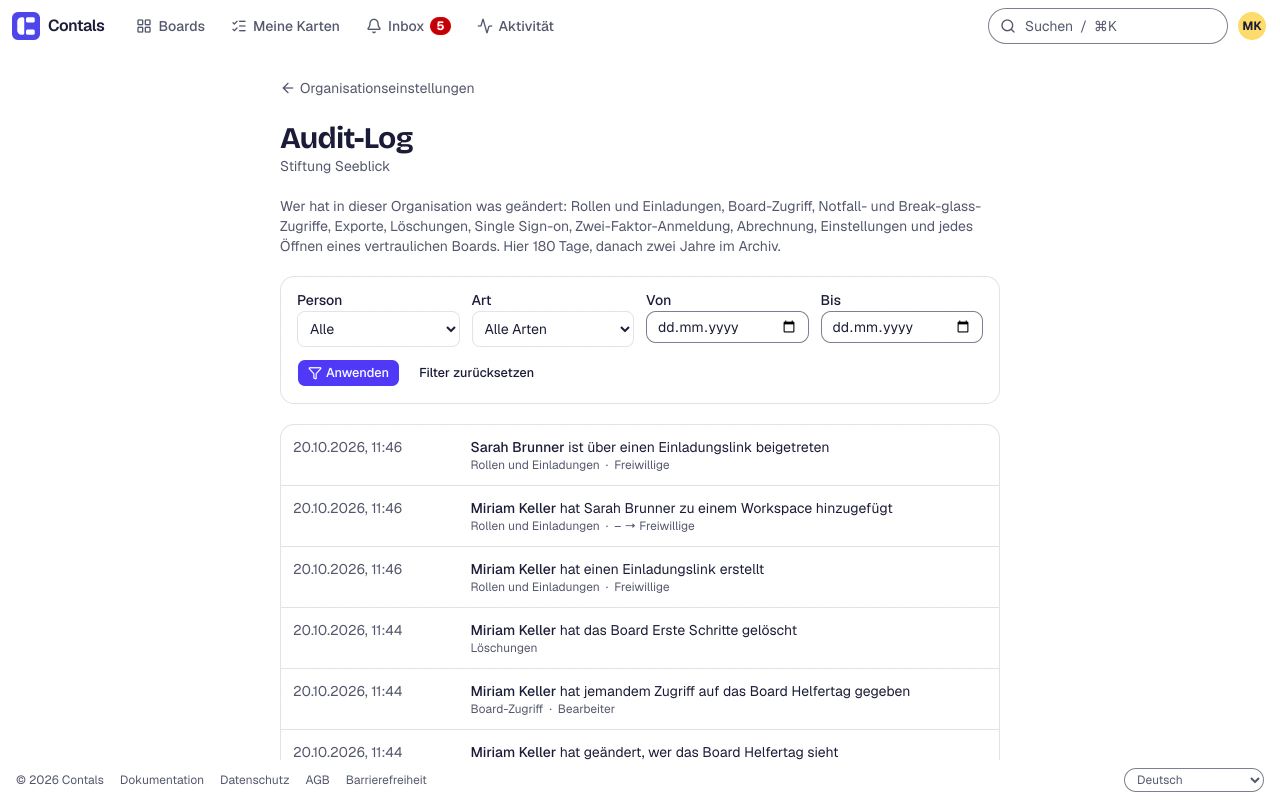Click the search magnifier icon

(1008, 26)
